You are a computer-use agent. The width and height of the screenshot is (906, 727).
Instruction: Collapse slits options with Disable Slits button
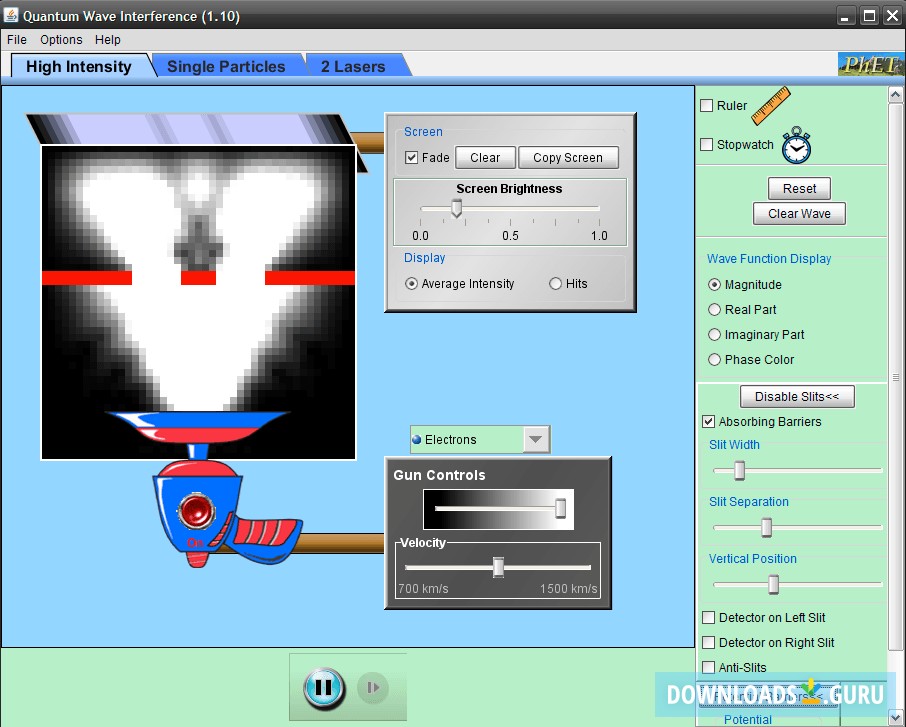point(796,397)
